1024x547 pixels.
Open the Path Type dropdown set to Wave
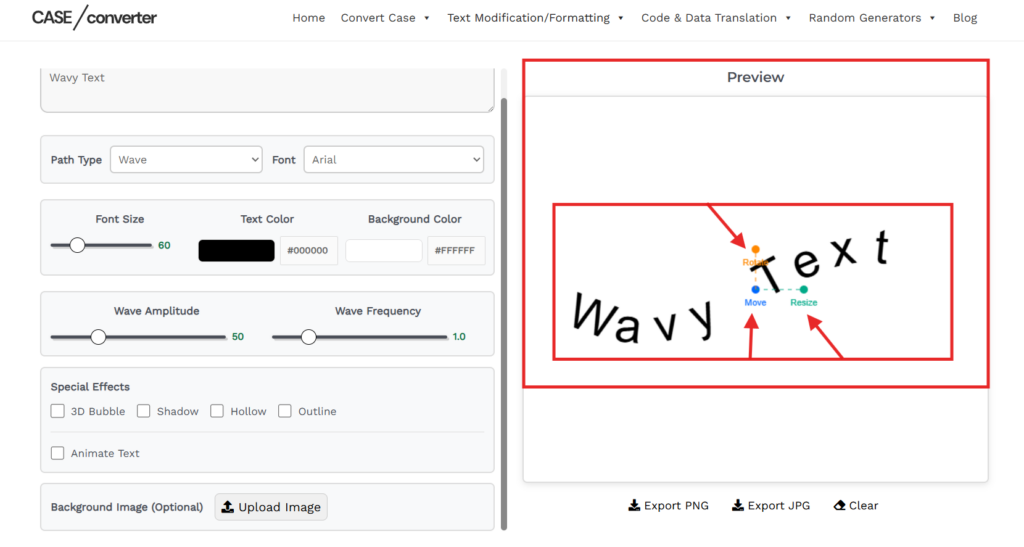pyautogui.click(x=186, y=159)
